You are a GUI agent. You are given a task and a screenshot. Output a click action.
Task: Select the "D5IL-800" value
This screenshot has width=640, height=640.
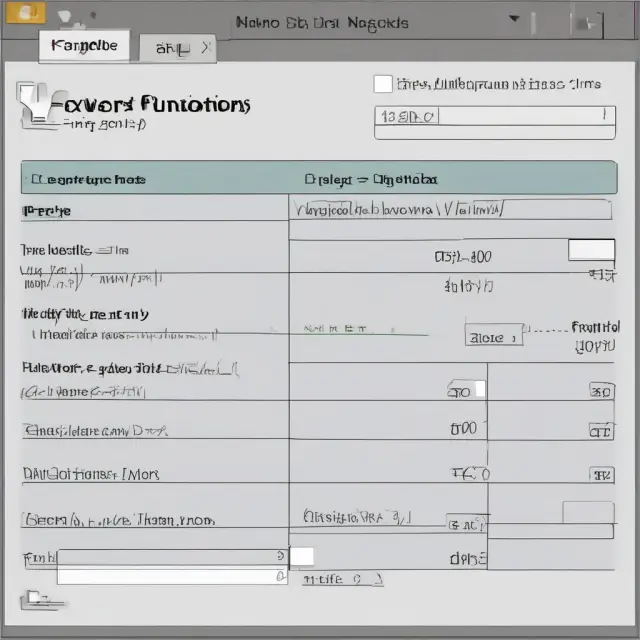[x=463, y=257]
